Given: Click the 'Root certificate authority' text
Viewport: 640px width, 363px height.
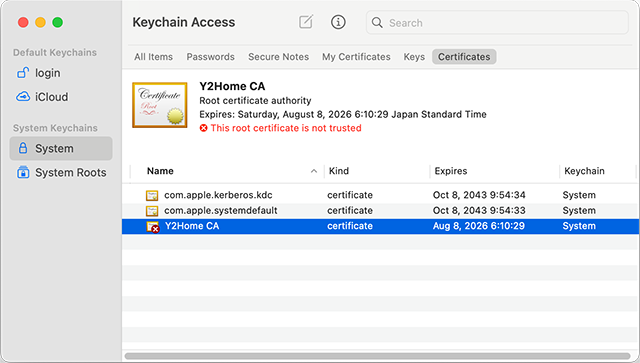Looking at the screenshot, I should [x=255, y=100].
